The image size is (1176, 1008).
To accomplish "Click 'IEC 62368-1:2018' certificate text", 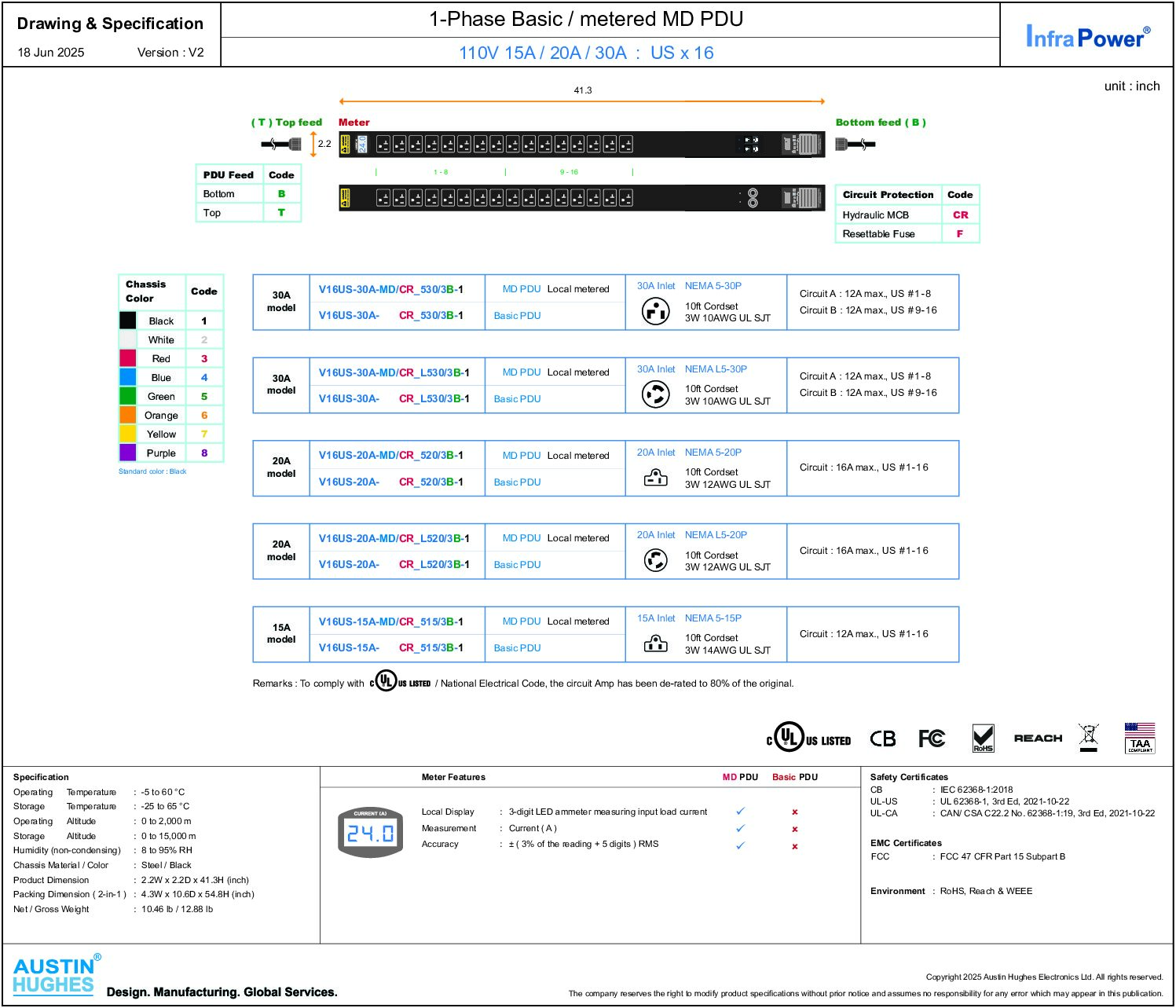I will click(x=976, y=790).
